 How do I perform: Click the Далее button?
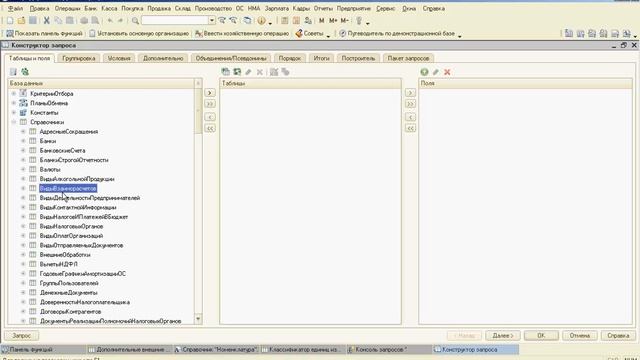[502, 336]
